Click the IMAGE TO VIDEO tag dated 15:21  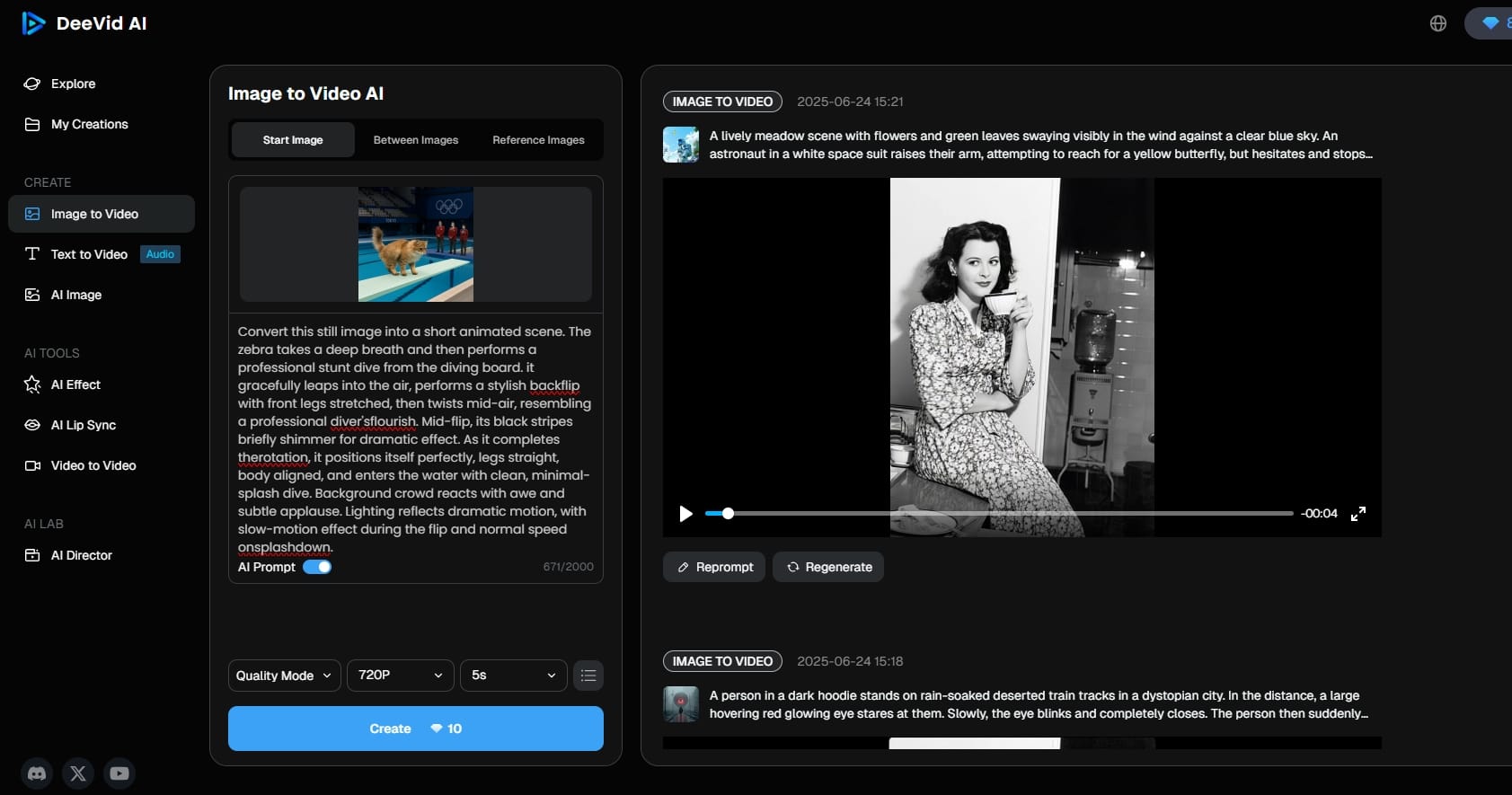[x=722, y=102]
